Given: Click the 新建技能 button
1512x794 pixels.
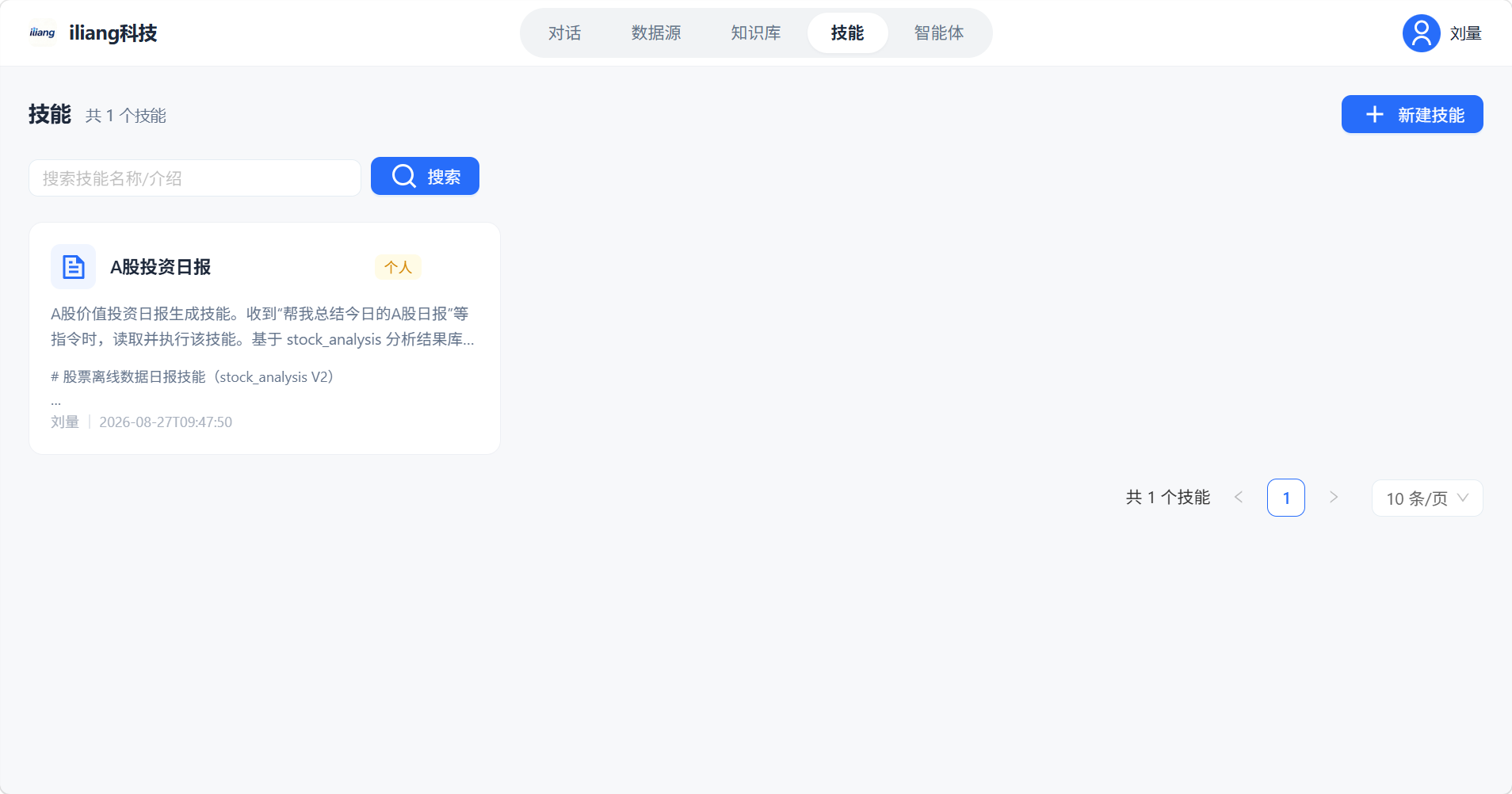Looking at the screenshot, I should (x=1412, y=115).
